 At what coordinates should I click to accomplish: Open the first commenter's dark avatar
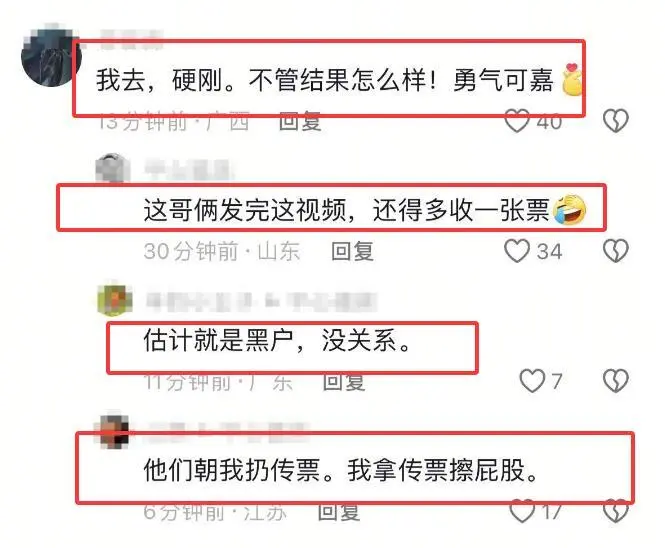pos(49,56)
